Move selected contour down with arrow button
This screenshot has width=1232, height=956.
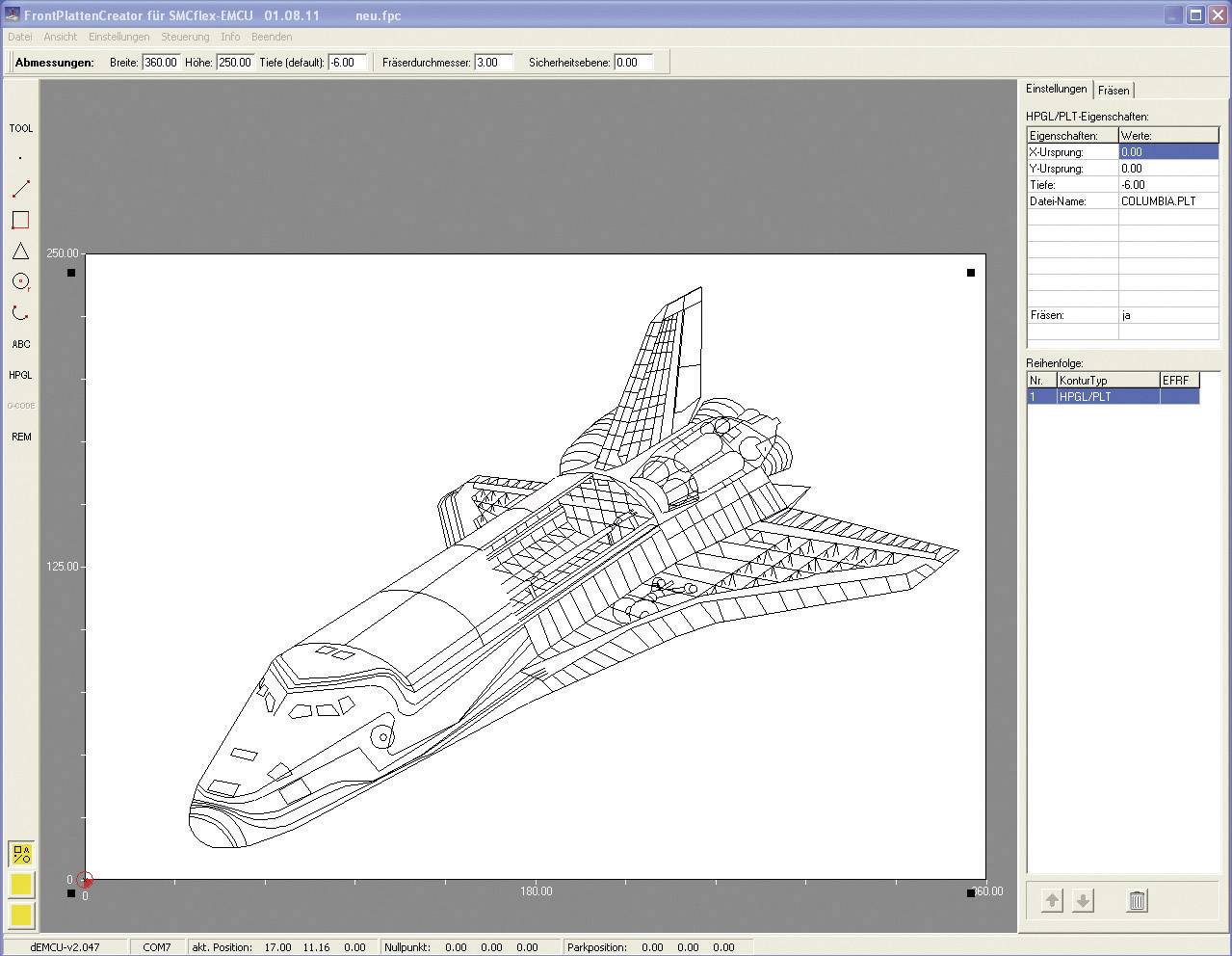(1083, 901)
